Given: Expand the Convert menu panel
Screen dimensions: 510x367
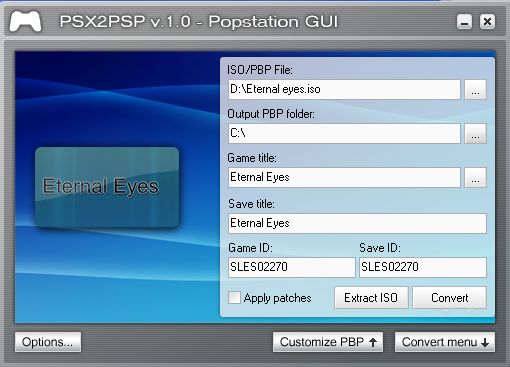Looking at the screenshot, I should point(445,342).
